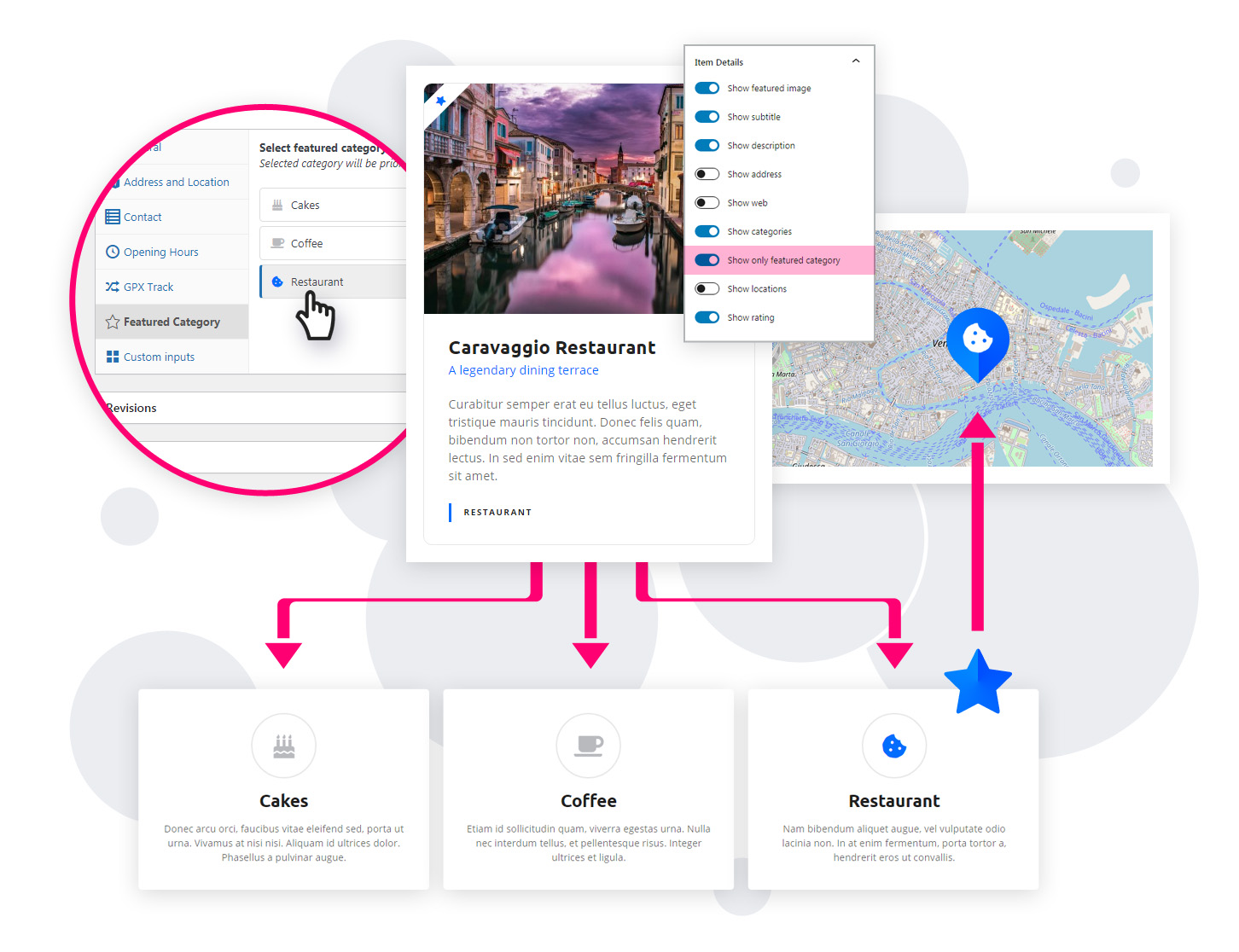The height and width of the screenshot is (952, 1239).
Task: Open the Contact tab
Action: coord(172,217)
